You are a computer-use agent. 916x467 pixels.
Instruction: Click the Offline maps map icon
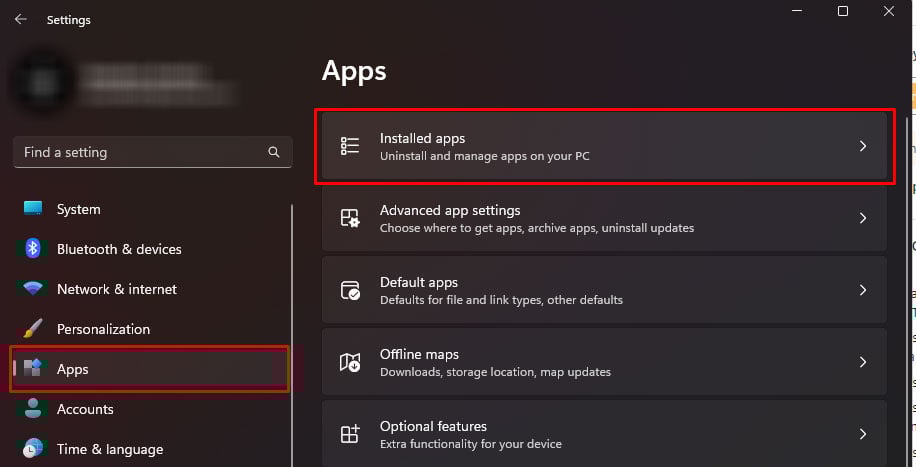coord(350,362)
